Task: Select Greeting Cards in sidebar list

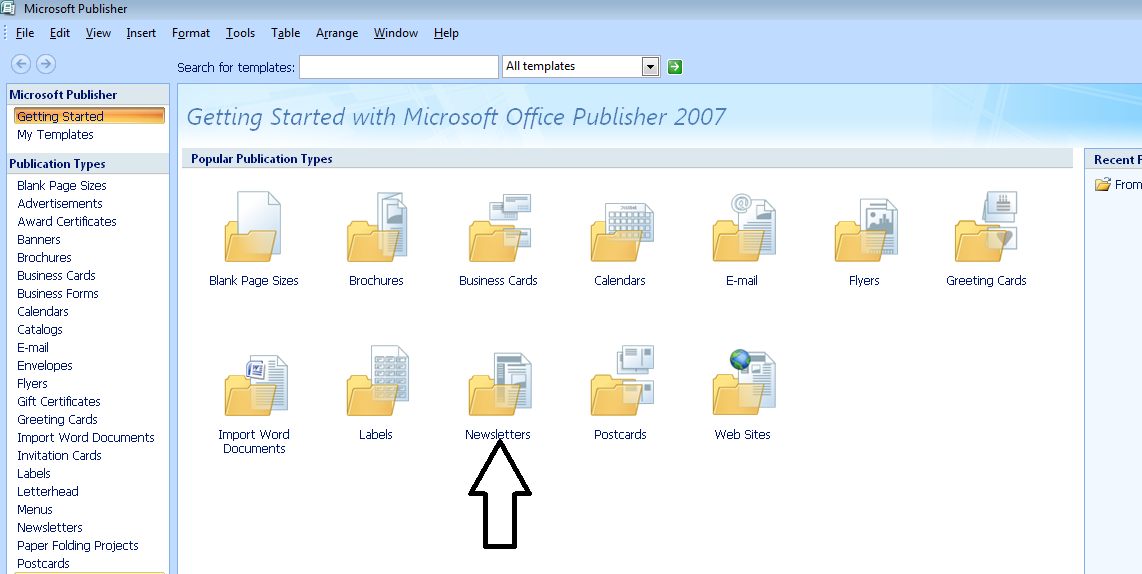Action: coord(58,420)
